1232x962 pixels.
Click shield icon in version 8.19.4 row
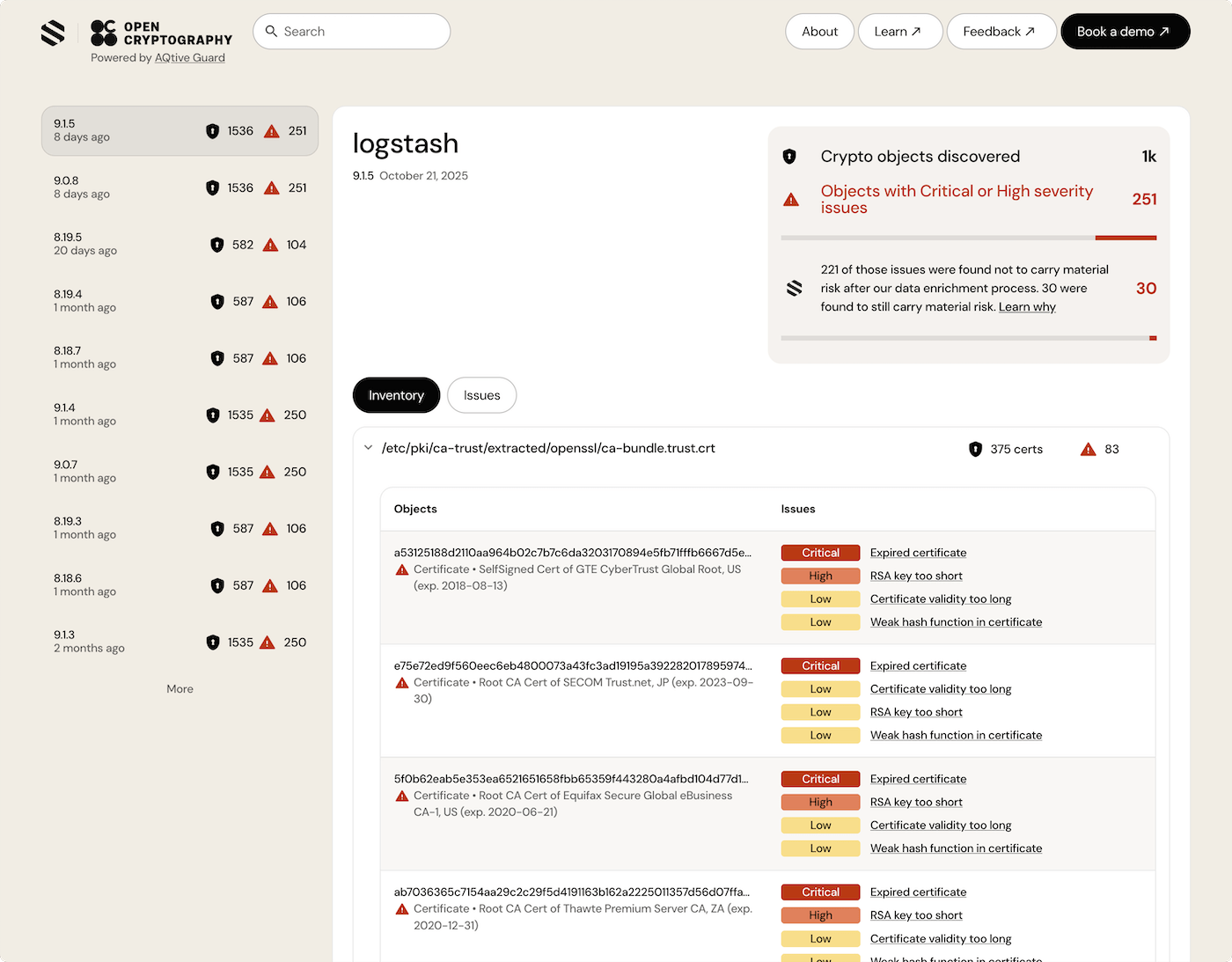[x=217, y=302]
